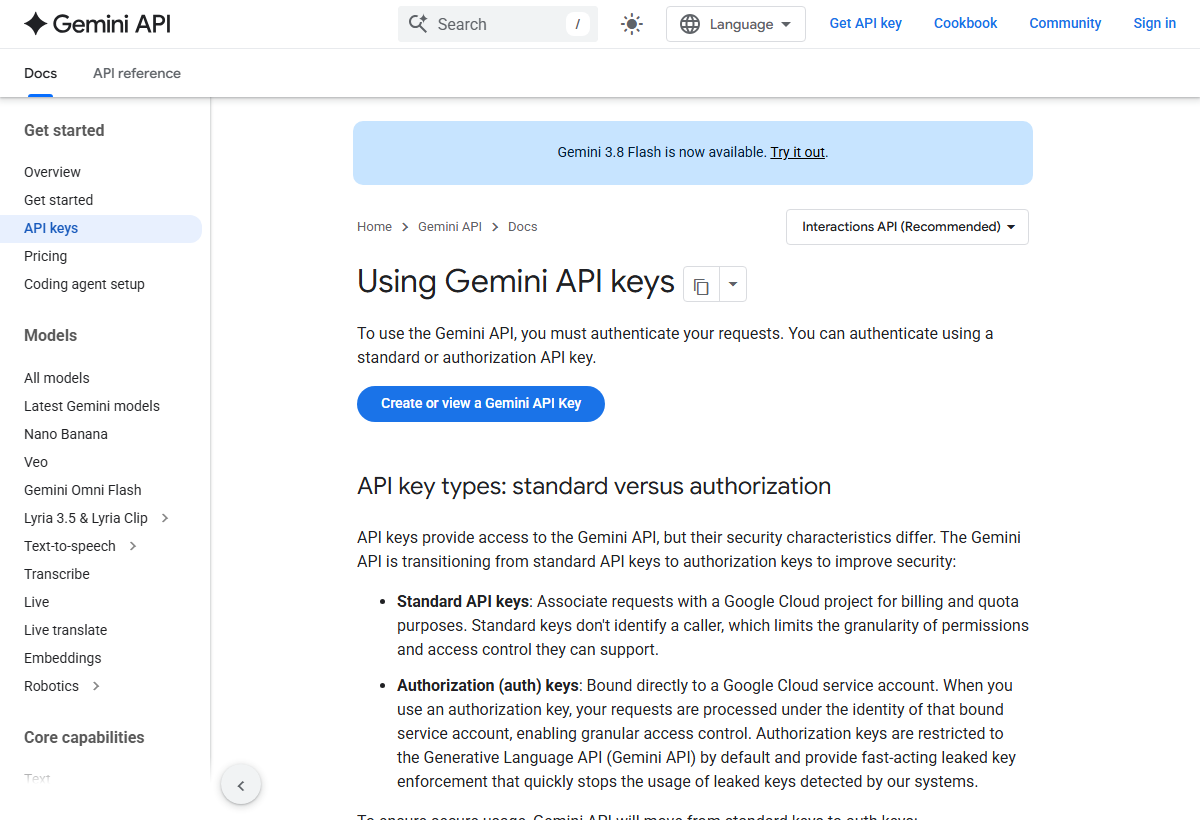Open Text-to-speech in sidebar

[70, 546]
